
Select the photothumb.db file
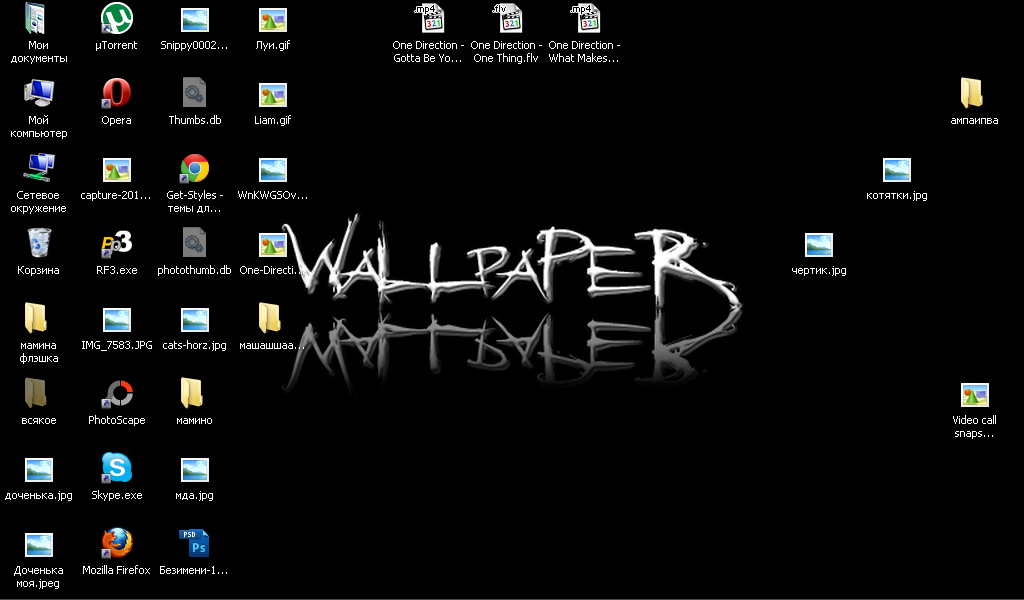(x=195, y=244)
